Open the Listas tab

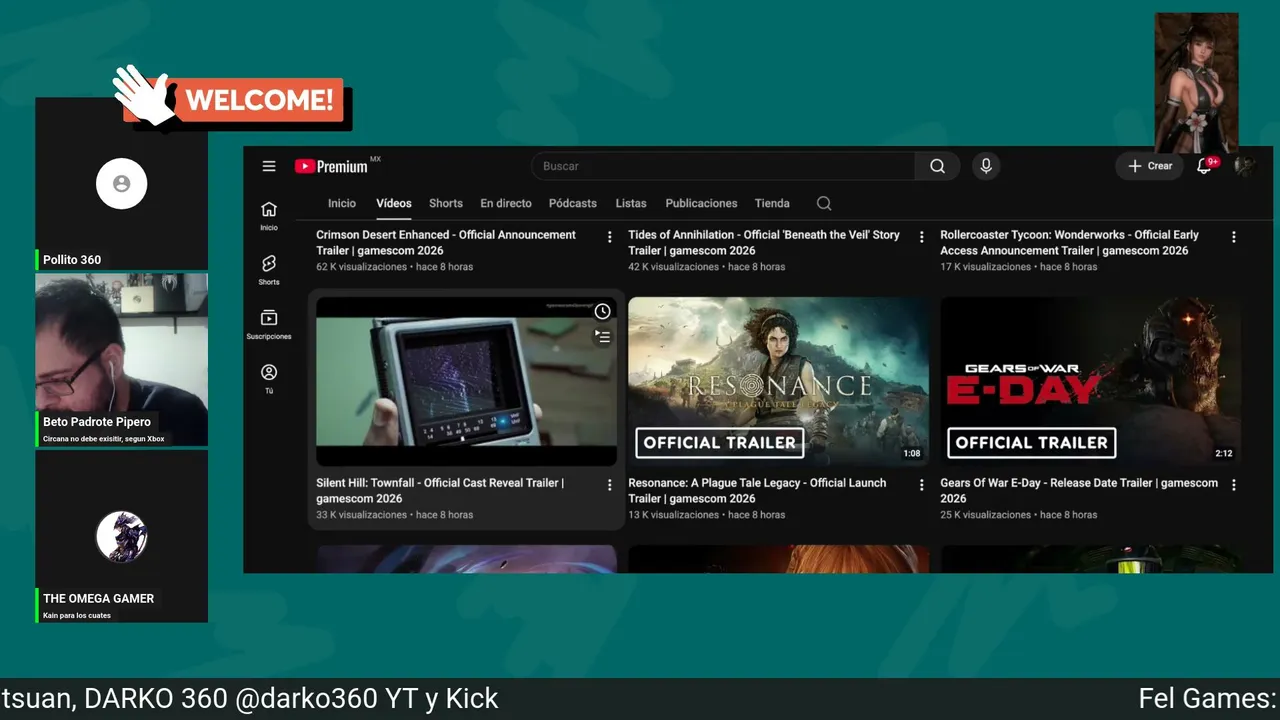click(631, 203)
